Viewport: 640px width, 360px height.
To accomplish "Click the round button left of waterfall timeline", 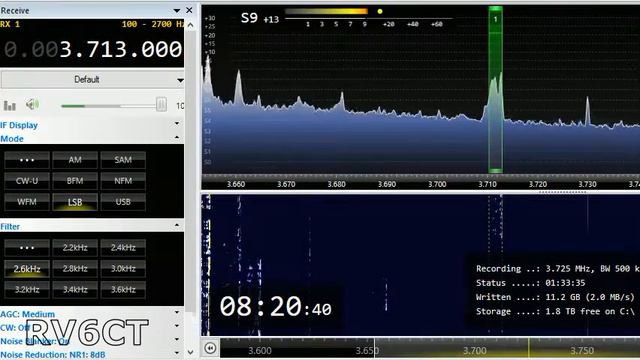I will point(210,348).
